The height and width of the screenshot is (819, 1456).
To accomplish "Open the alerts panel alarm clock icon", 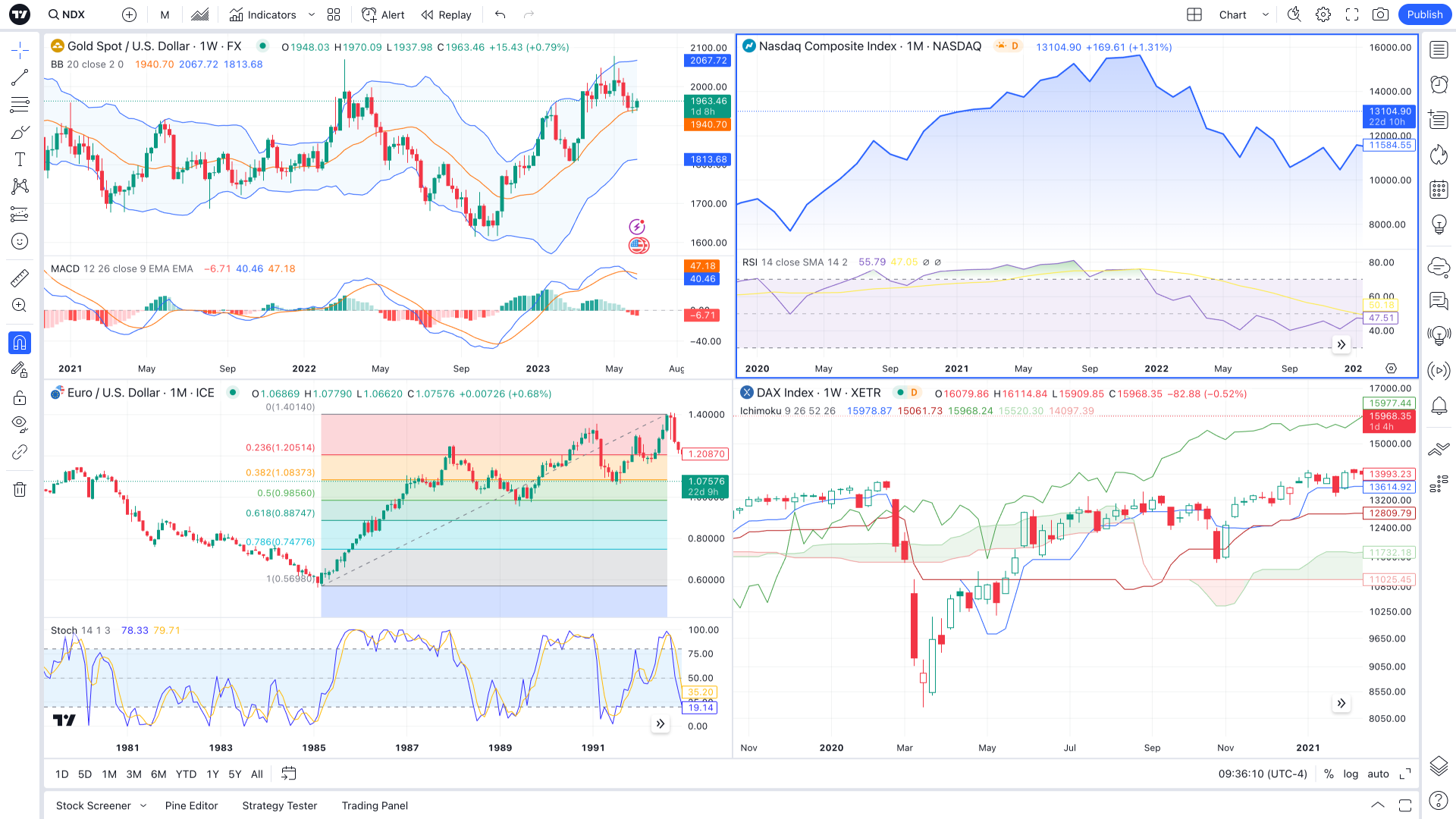I will (1439, 84).
